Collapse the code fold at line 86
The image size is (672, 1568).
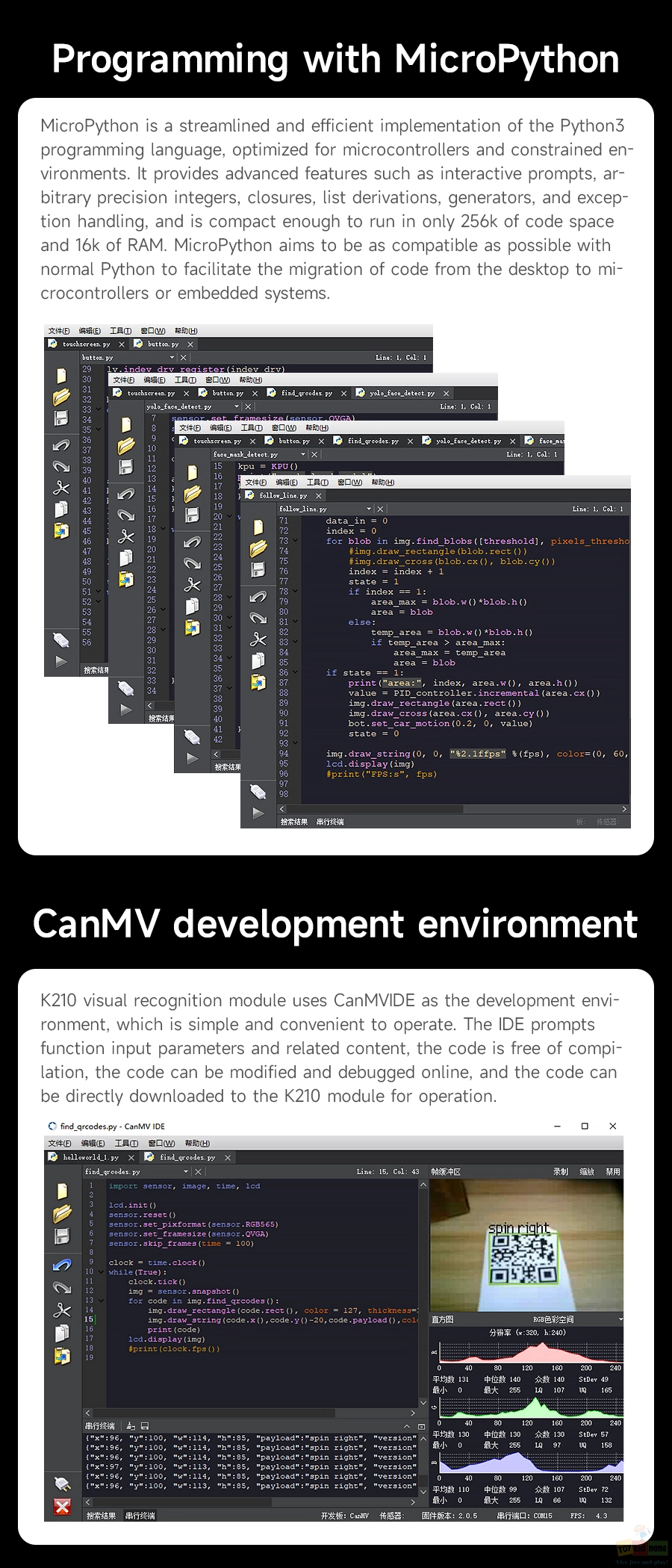coord(295,672)
